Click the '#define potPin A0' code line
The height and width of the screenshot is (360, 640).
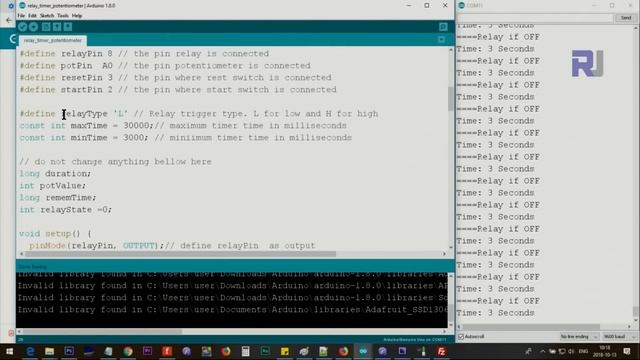(165, 66)
